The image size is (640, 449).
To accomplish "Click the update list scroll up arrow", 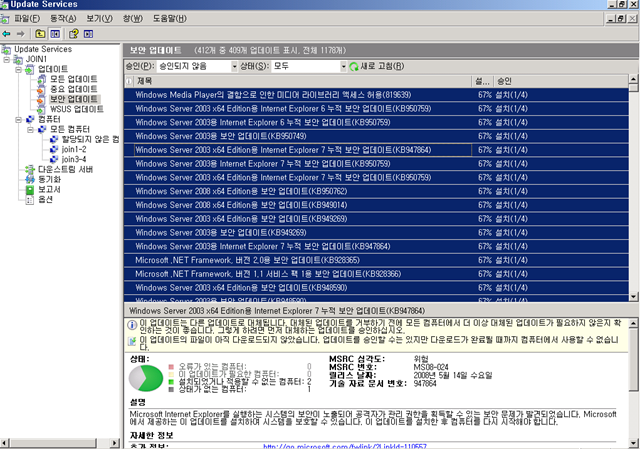I will coord(633,79).
